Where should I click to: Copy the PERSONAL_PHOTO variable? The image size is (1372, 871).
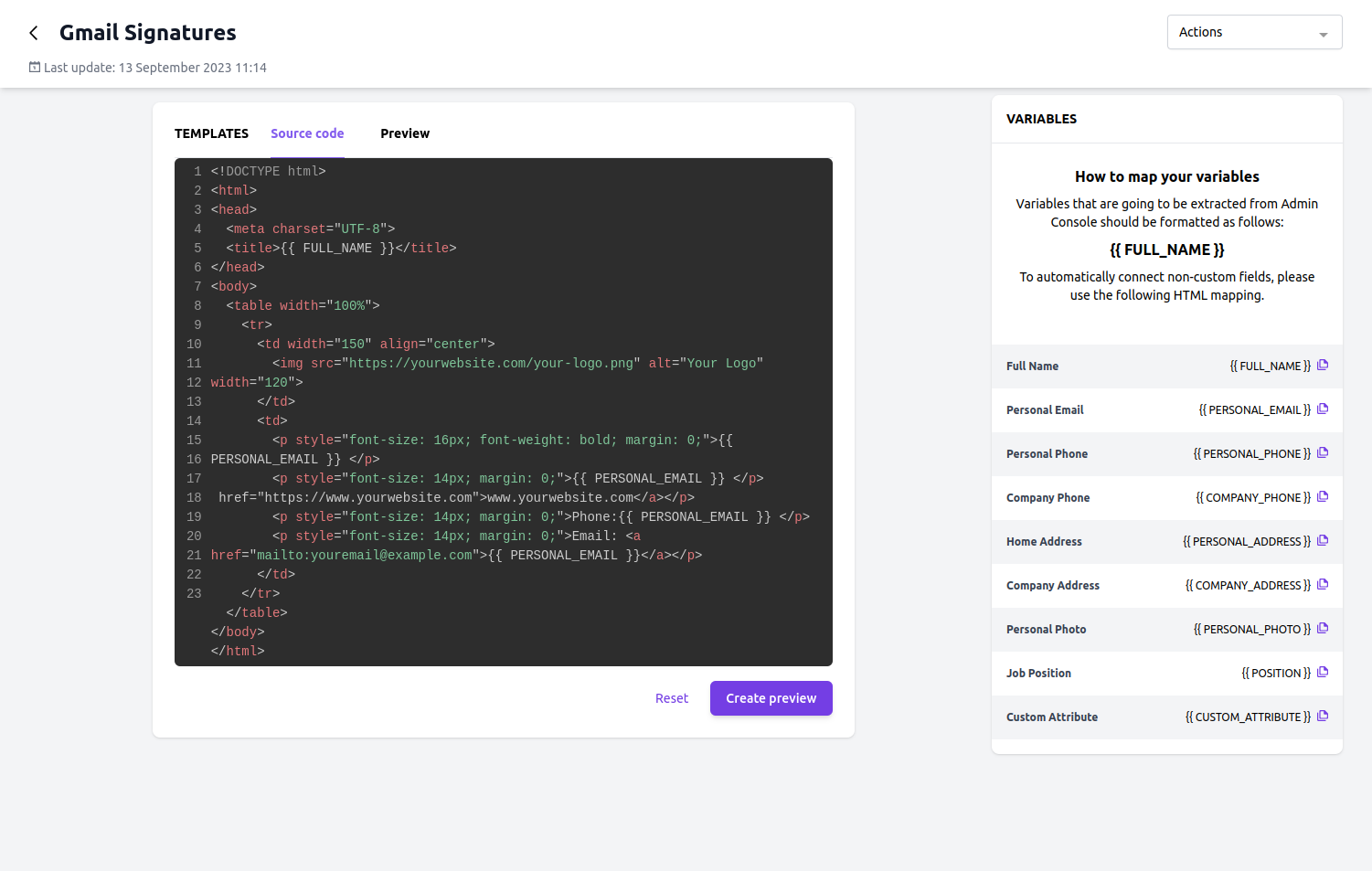[x=1323, y=629]
